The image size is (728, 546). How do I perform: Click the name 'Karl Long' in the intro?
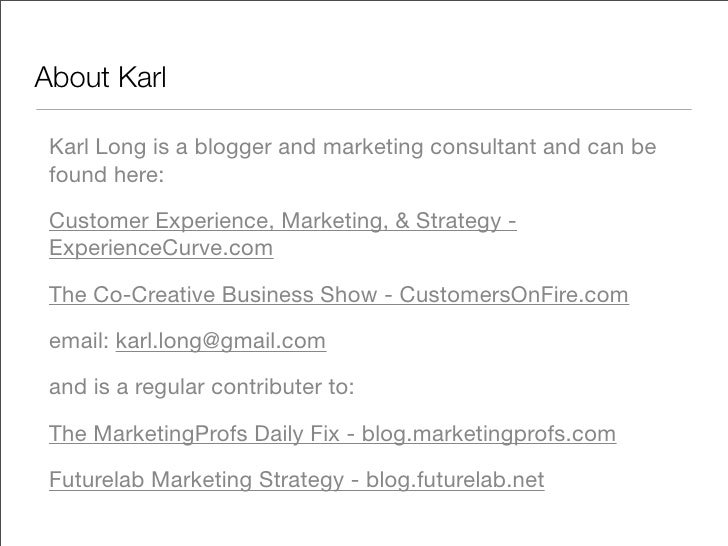tap(98, 147)
